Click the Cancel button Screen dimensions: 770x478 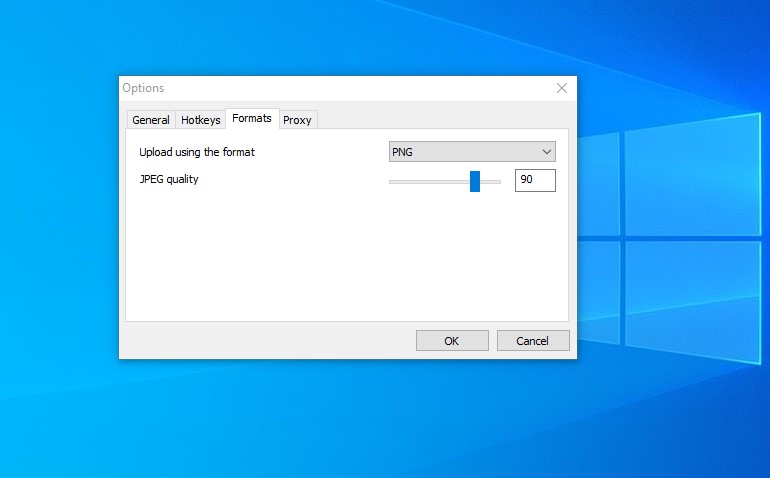click(x=533, y=340)
